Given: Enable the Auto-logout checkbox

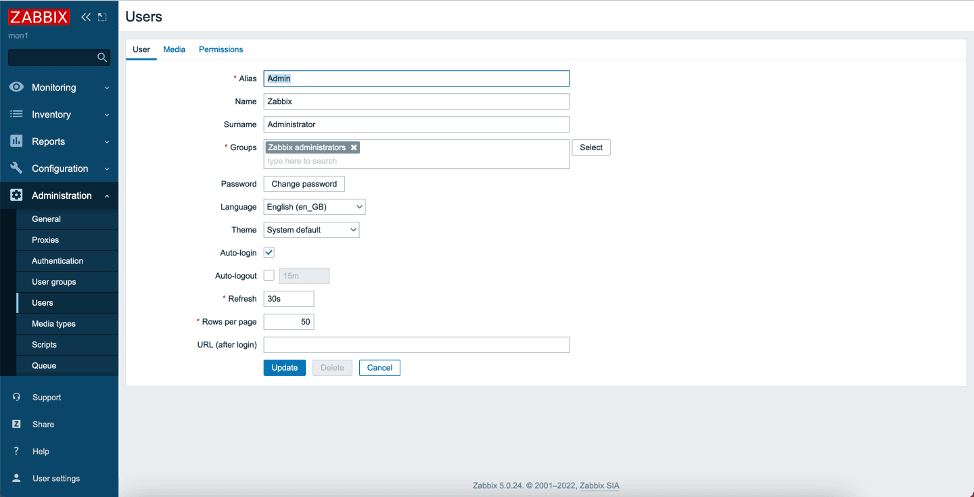Looking at the screenshot, I should [270, 275].
